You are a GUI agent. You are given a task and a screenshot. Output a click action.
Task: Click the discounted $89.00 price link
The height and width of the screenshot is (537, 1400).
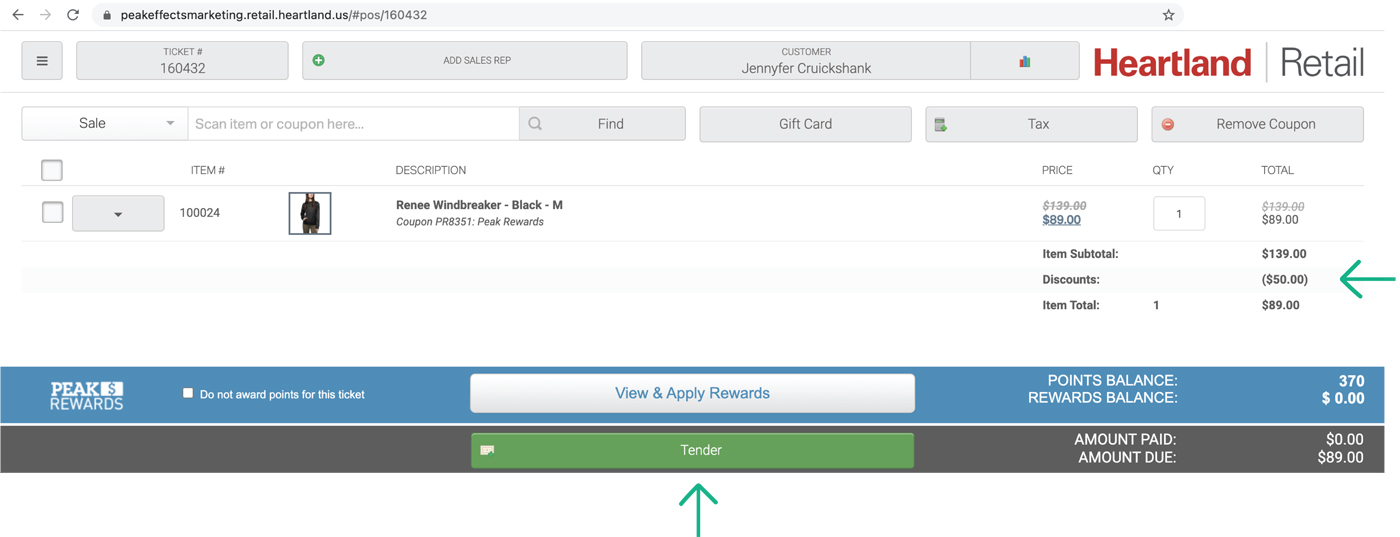pos(1061,220)
